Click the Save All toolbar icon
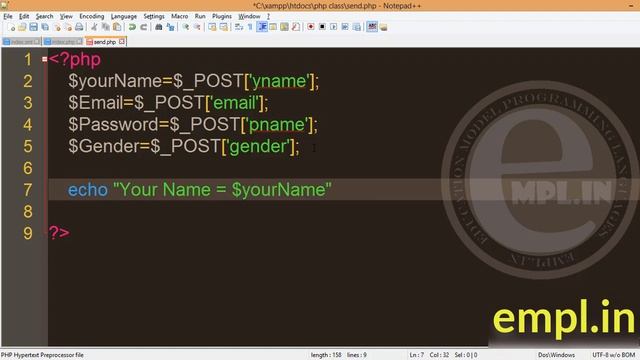640x360 pixels. coord(45,27)
